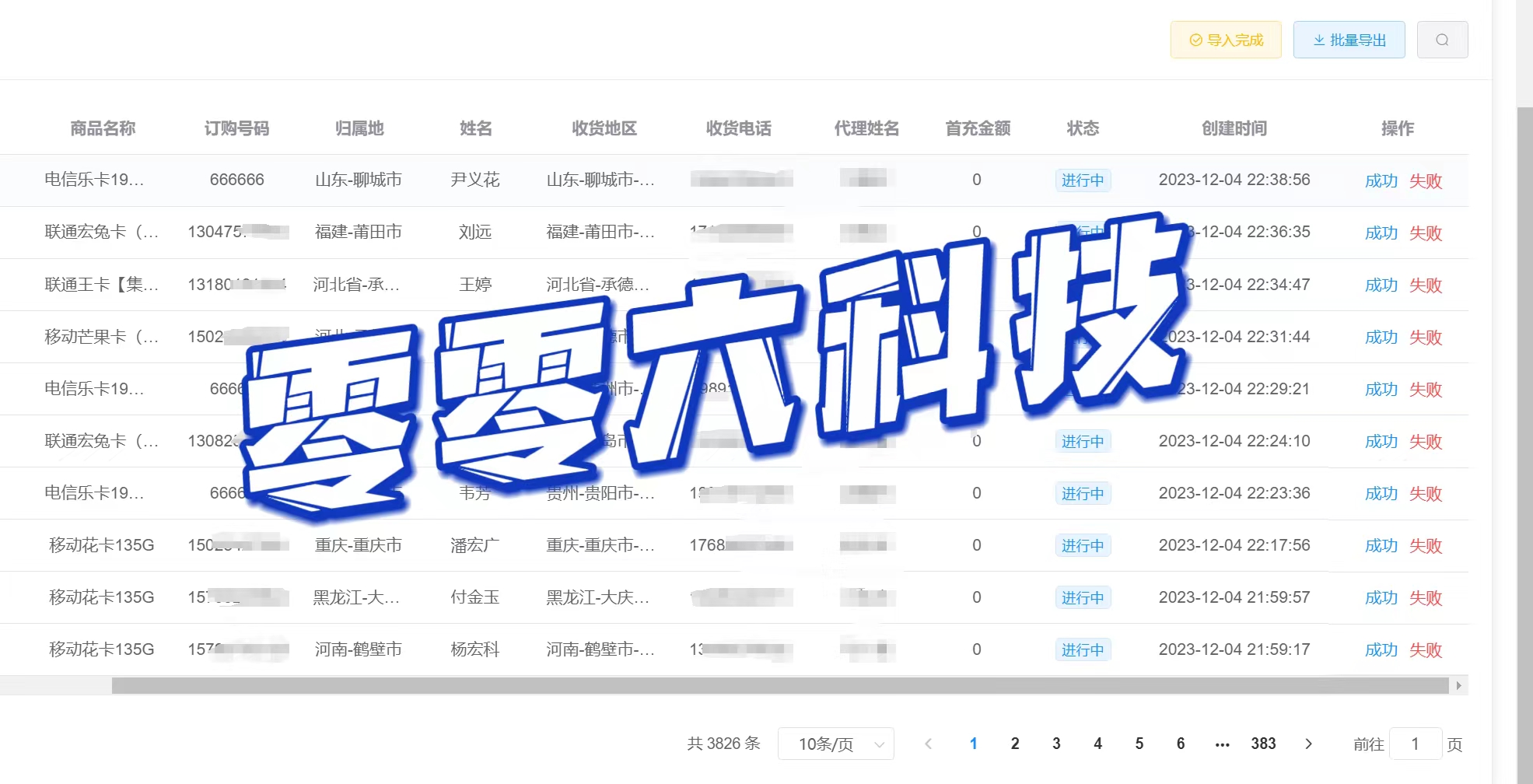Image resolution: width=1533 pixels, height=784 pixels.
Task: Click the horizontal table scrollbar
Action: [x=780, y=685]
